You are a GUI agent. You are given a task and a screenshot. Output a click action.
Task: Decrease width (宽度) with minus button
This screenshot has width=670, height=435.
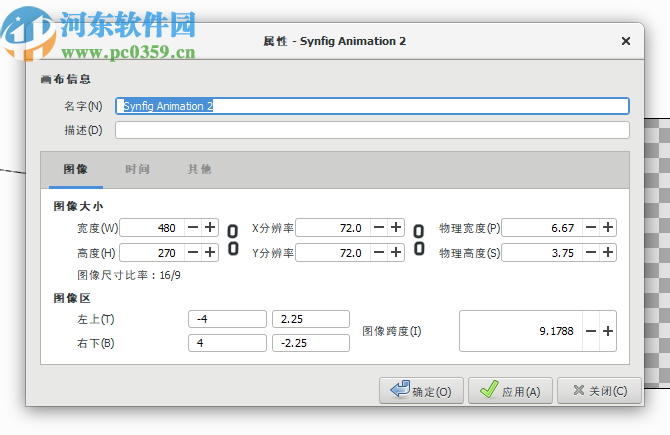[193, 228]
